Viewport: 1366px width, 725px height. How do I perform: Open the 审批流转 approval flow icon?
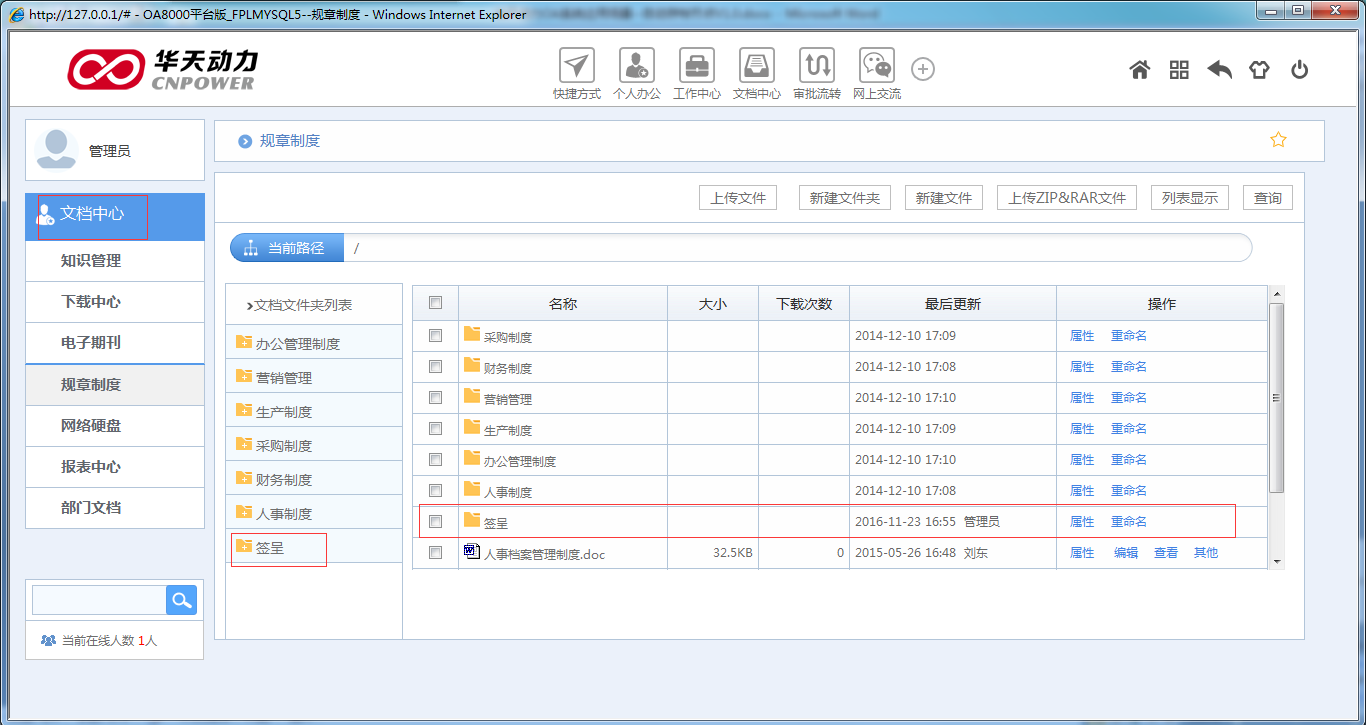[x=816, y=66]
